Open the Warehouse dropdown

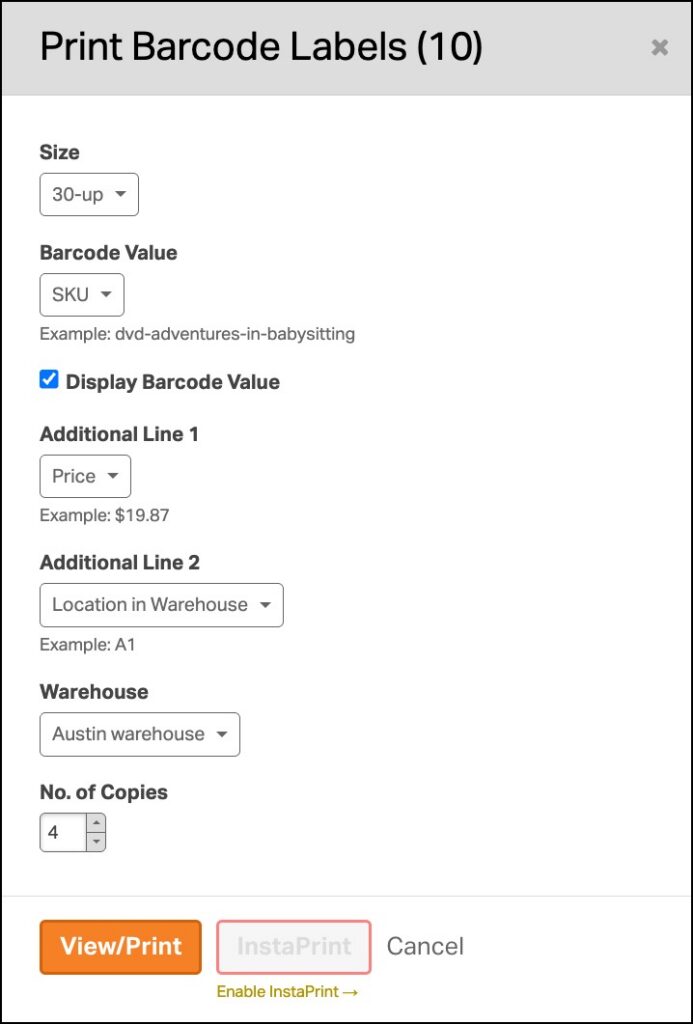[x=140, y=734]
